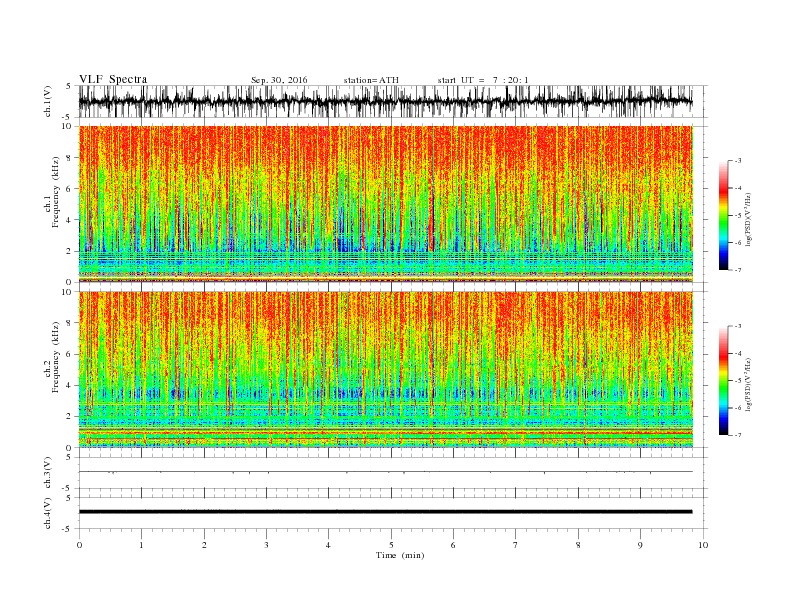Image resolution: width=792 pixels, height=612 pixels.
Task: Click the thick ch.4 voltage trace band
Action: (385, 512)
